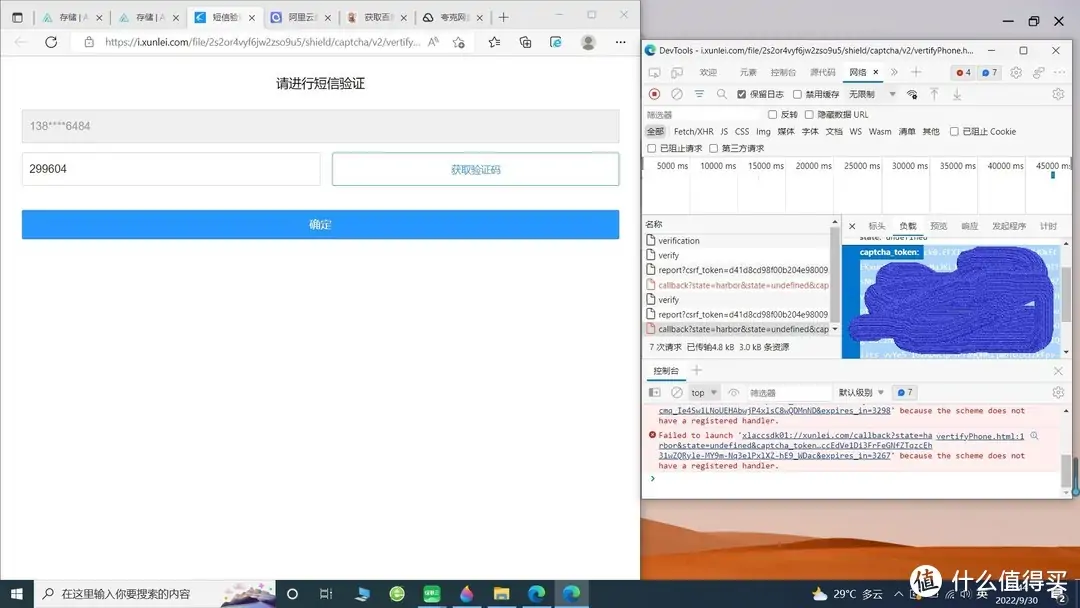The width and height of the screenshot is (1080, 608).
Task: Enable the 保留日志 checkbox
Action: pyautogui.click(x=740, y=95)
